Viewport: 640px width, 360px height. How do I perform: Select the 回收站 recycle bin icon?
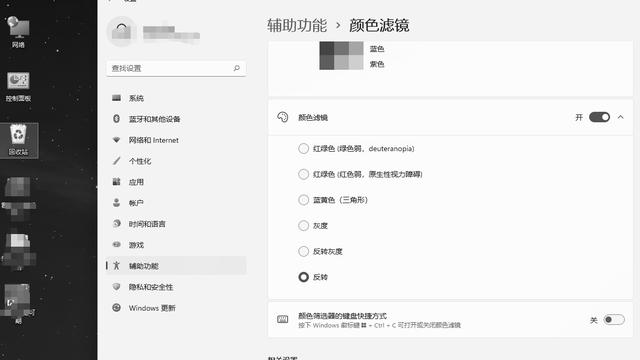click(x=19, y=140)
